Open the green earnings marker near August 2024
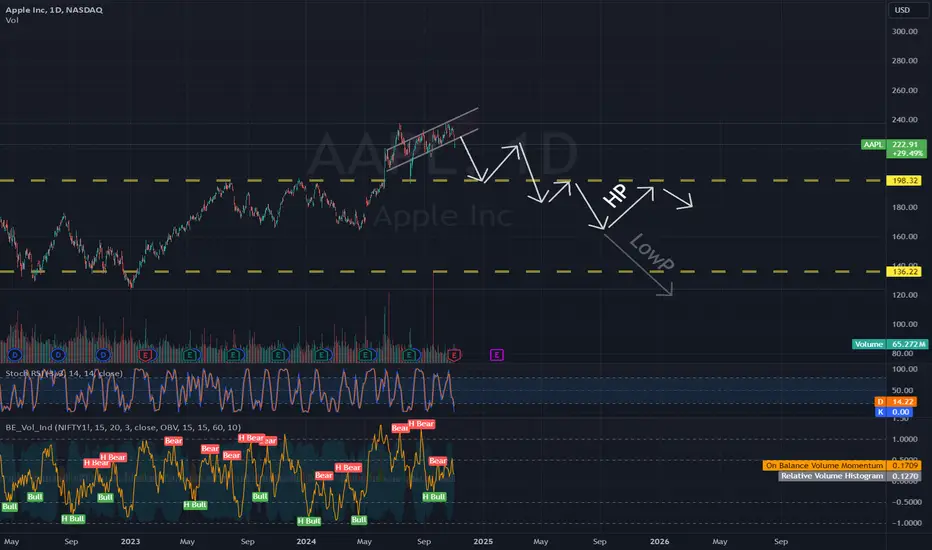This screenshot has height=550, width=932. pyautogui.click(x=410, y=355)
